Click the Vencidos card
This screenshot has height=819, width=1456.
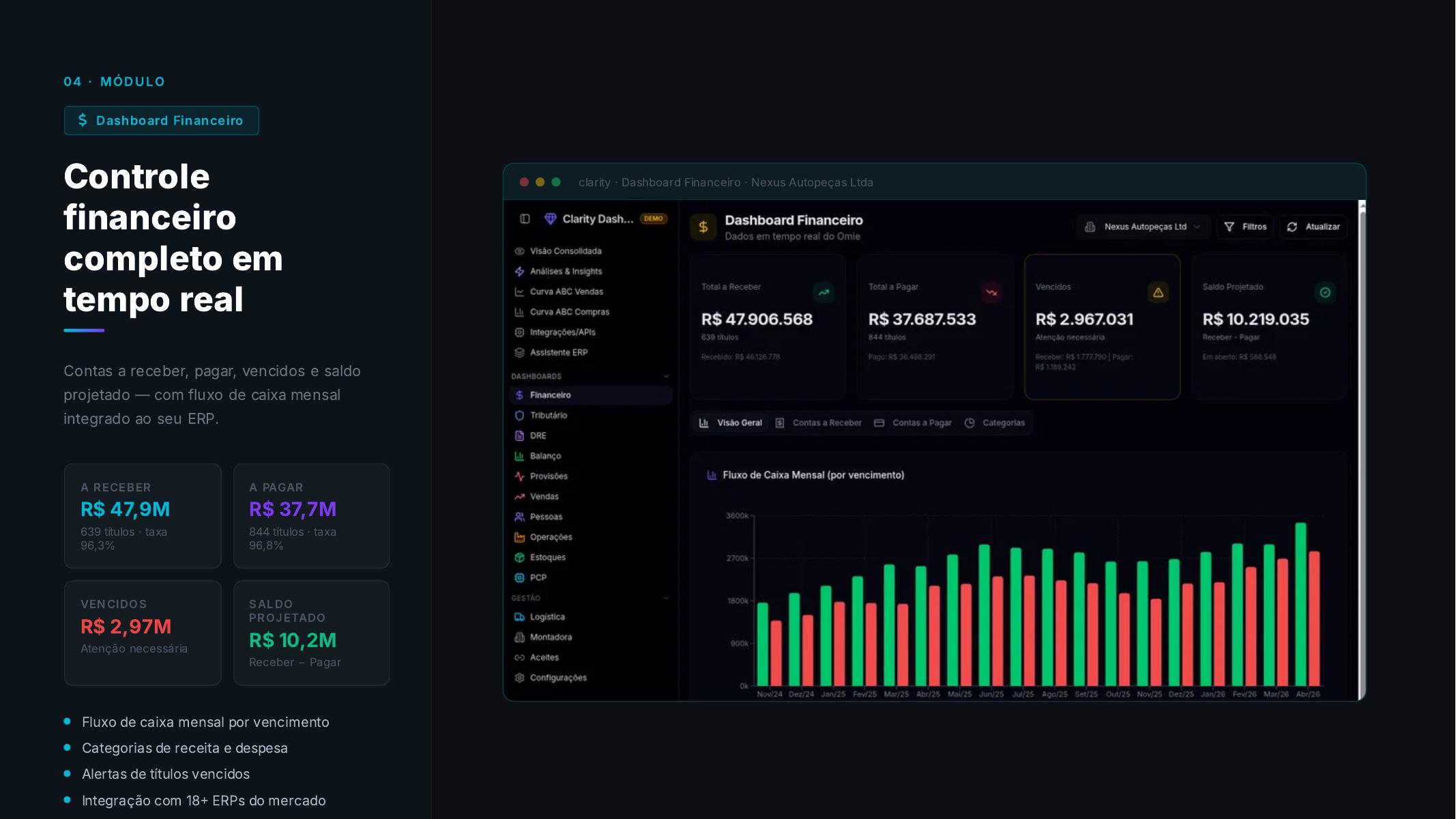[1102, 327]
